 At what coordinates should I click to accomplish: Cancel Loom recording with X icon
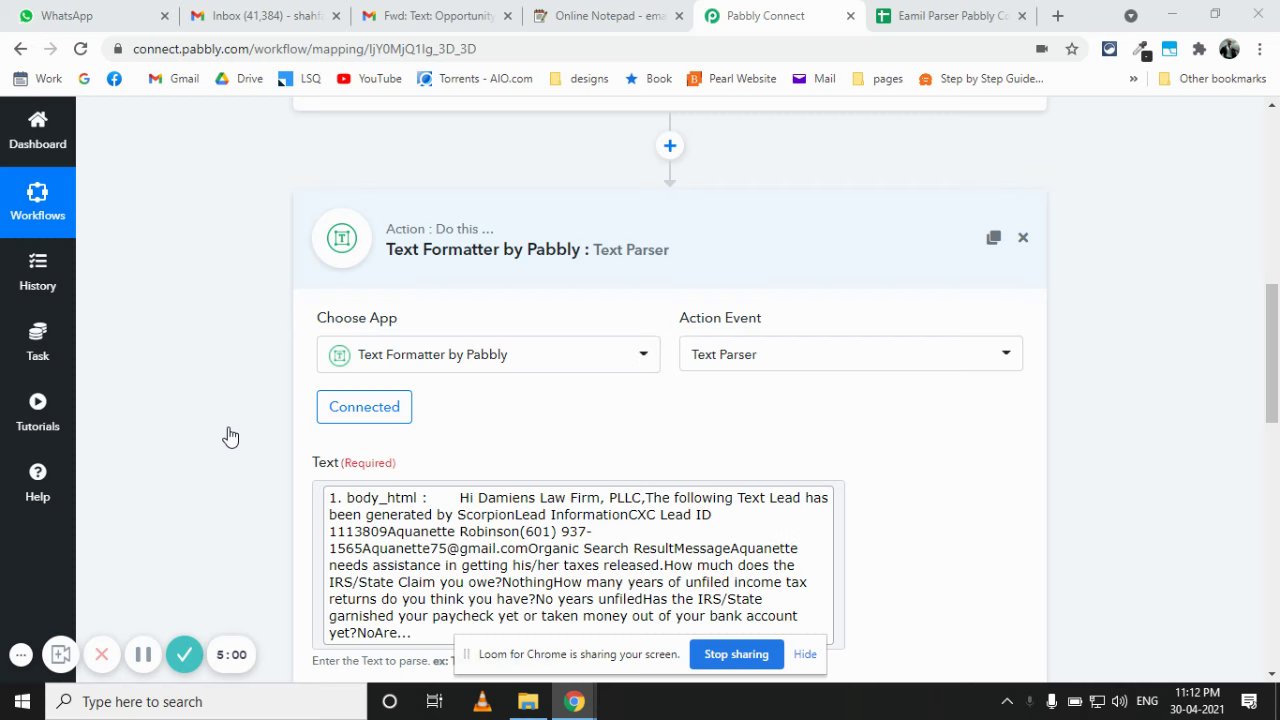pyautogui.click(x=101, y=655)
